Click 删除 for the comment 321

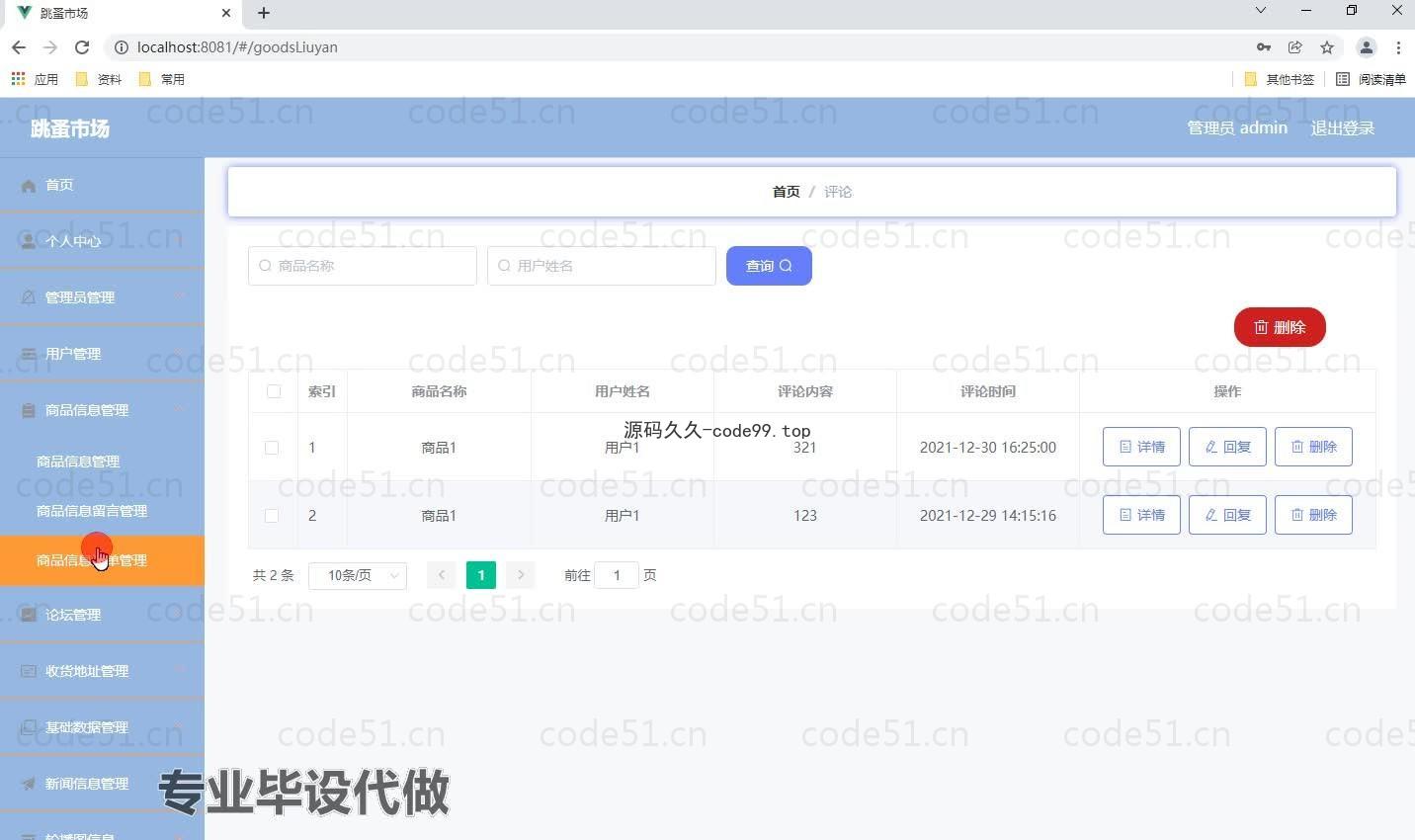(1313, 447)
